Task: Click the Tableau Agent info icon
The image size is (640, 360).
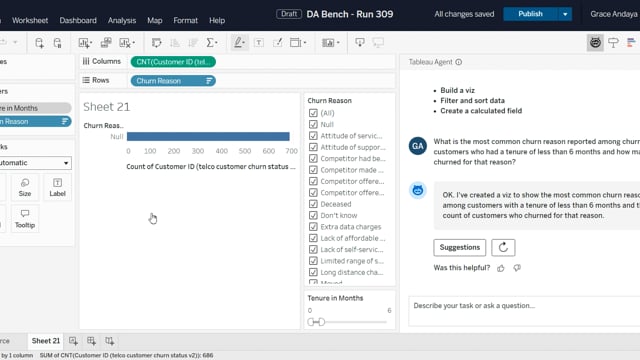Action: [x=459, y=62]
